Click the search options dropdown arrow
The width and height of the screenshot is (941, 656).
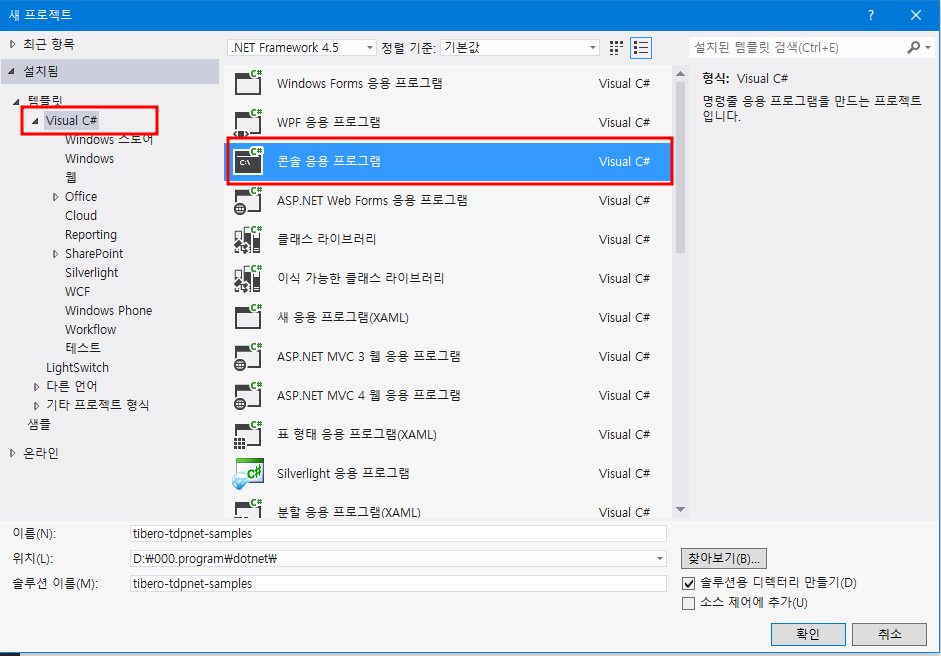pos(928,47)
